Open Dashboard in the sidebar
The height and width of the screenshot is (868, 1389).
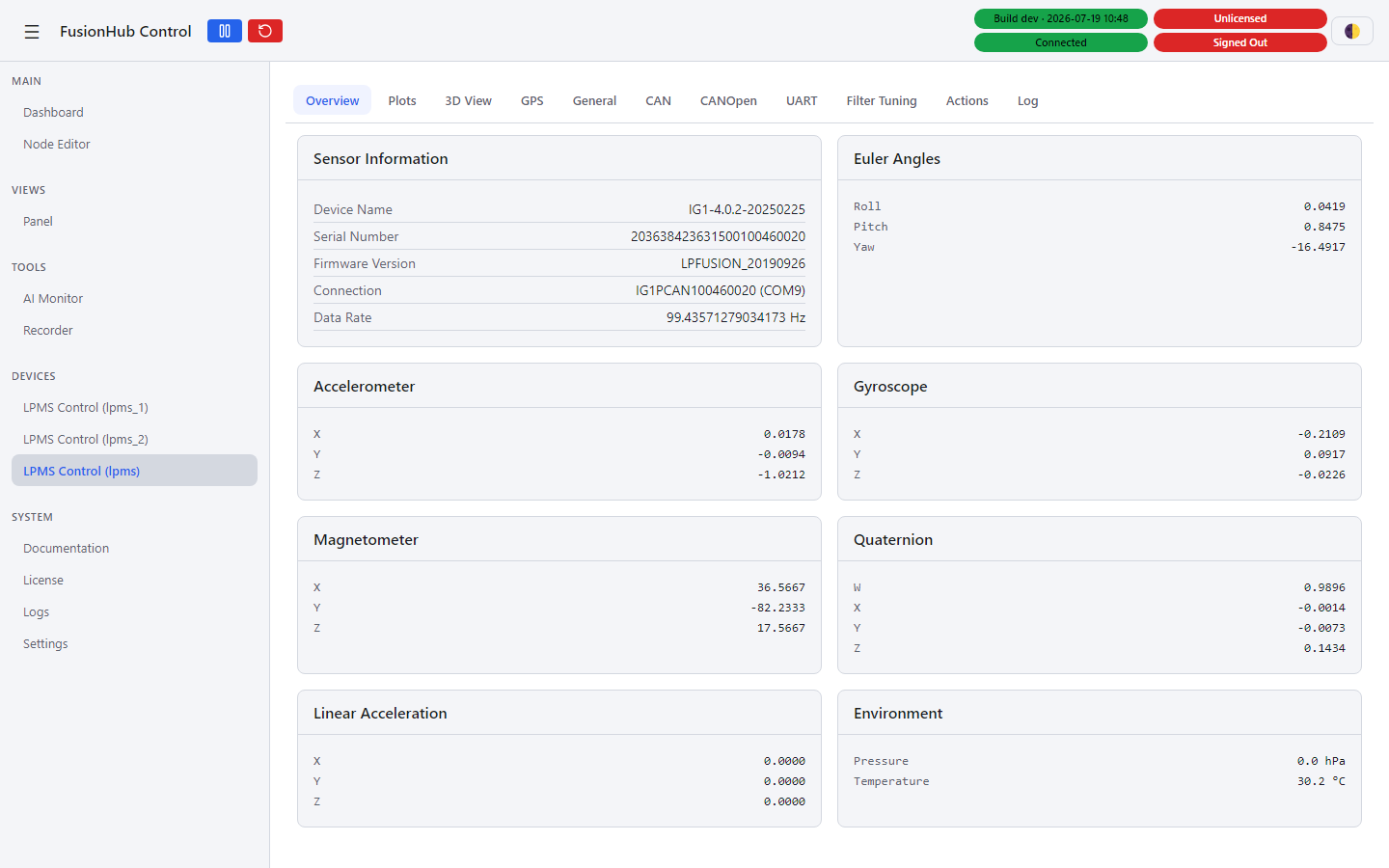[134, 113]
